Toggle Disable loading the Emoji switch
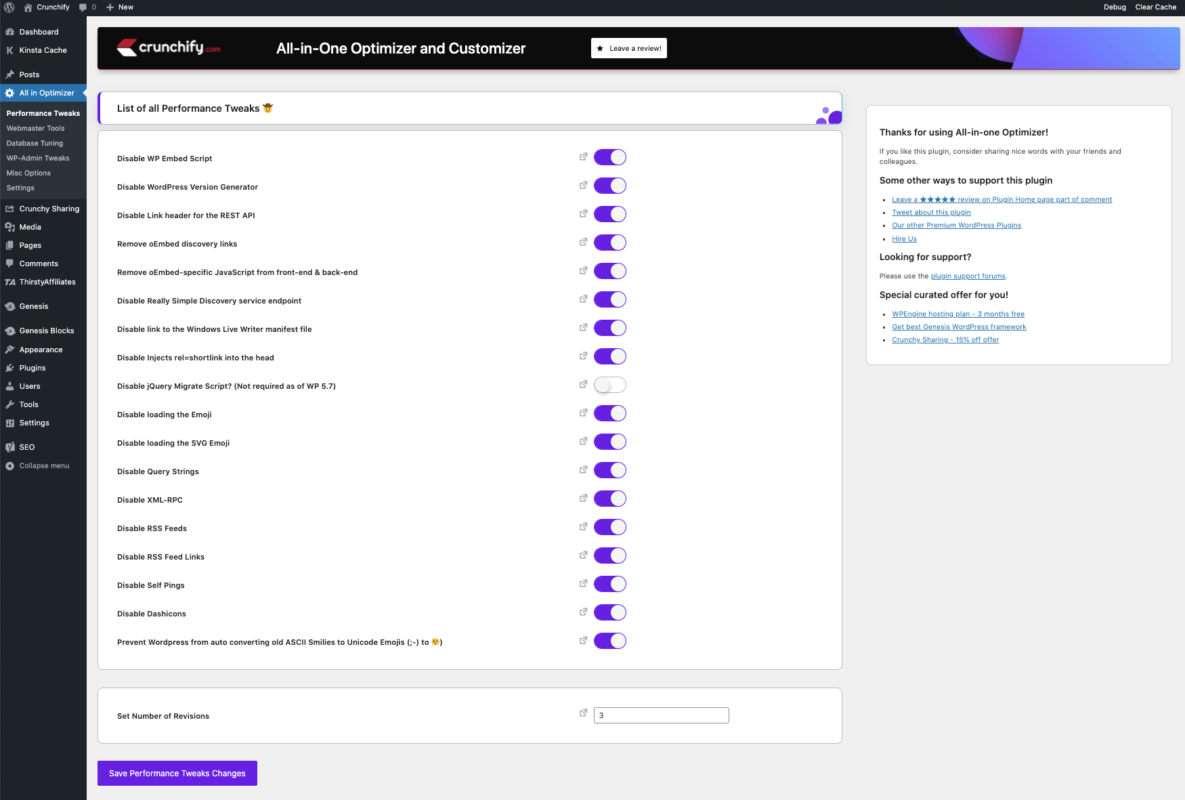The width and height of the screenshot is (1185, 800). pyautogui.click(x=610, y=413)
